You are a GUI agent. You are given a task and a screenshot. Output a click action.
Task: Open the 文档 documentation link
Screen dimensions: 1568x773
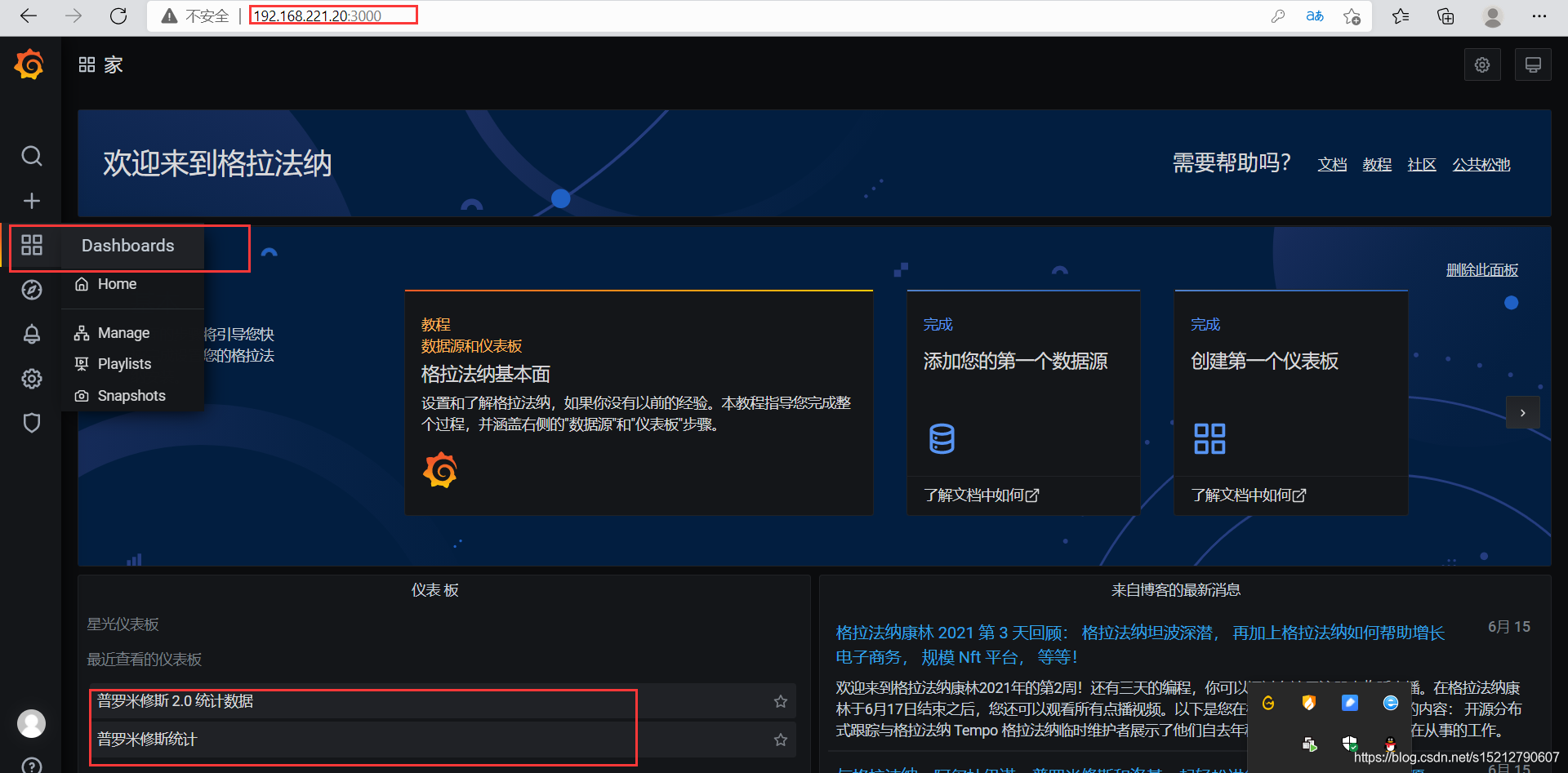[1332, 164]
